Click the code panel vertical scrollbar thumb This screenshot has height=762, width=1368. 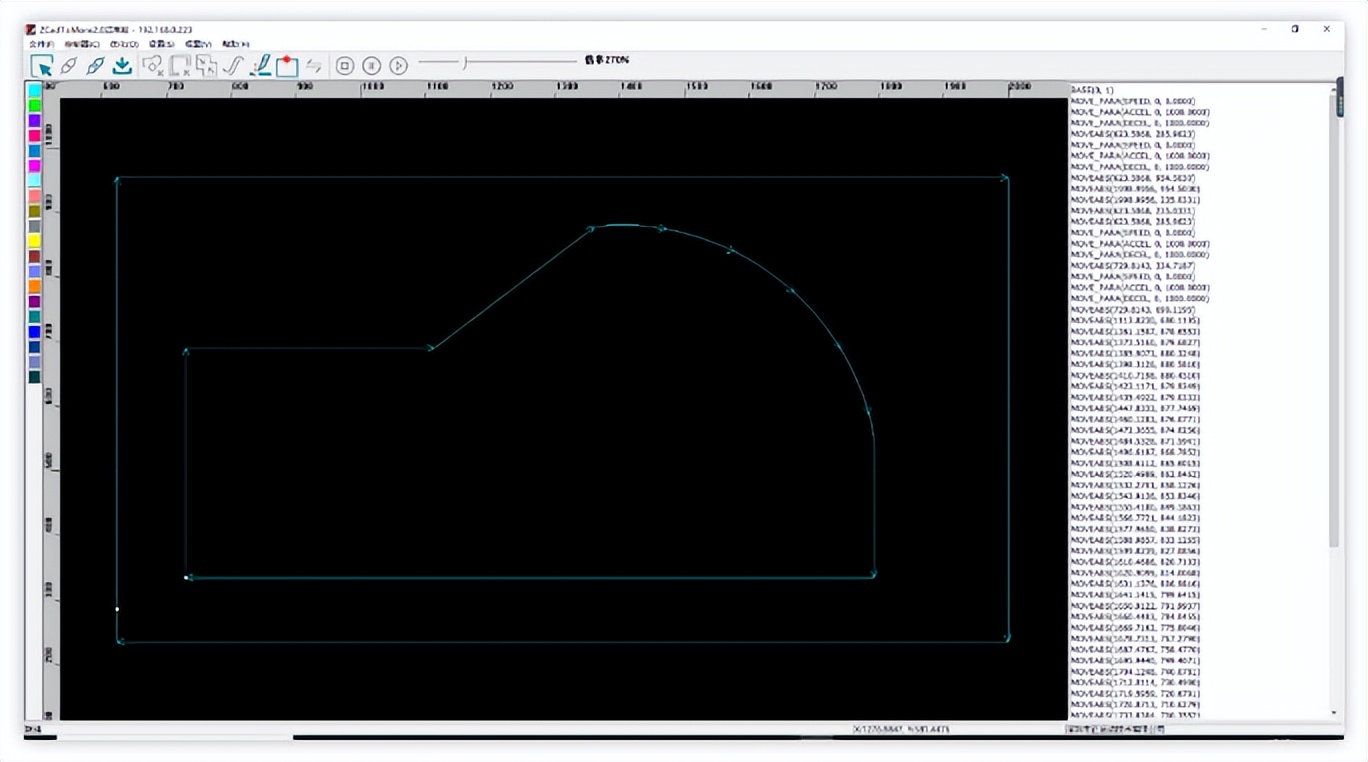1334,320
